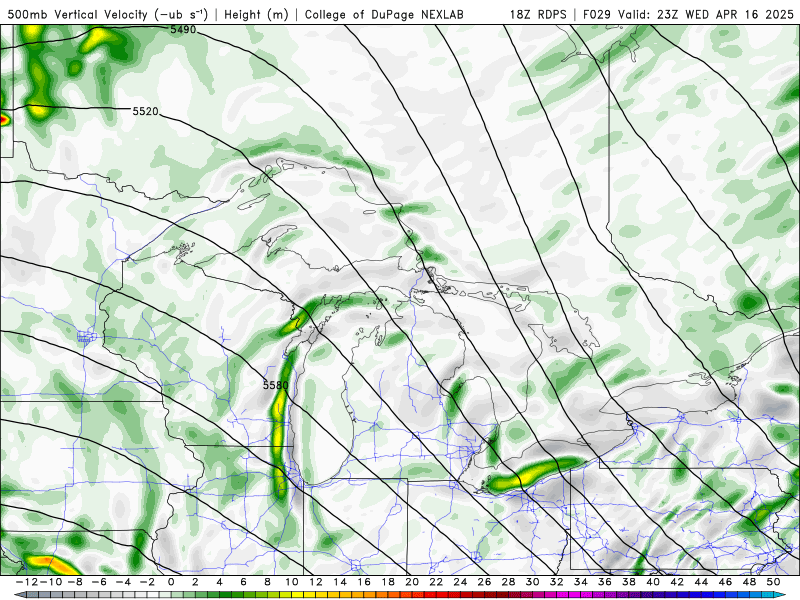Click 'Valid: 23Z WED APR 16 2025' text
Viewport: 800px width, 600px height.
[x=706, y=14]
